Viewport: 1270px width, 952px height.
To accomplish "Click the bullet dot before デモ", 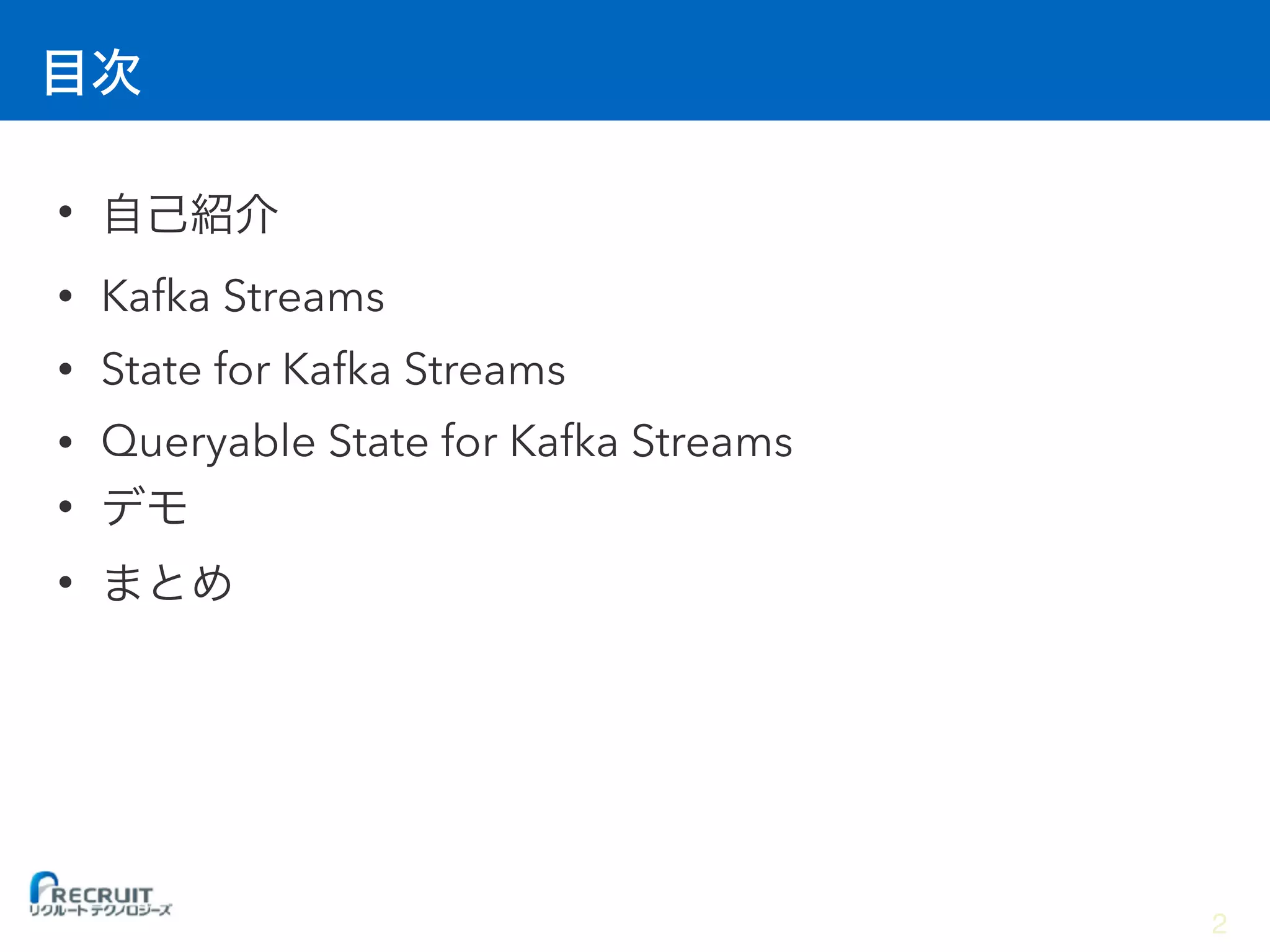I will point(66,507).
